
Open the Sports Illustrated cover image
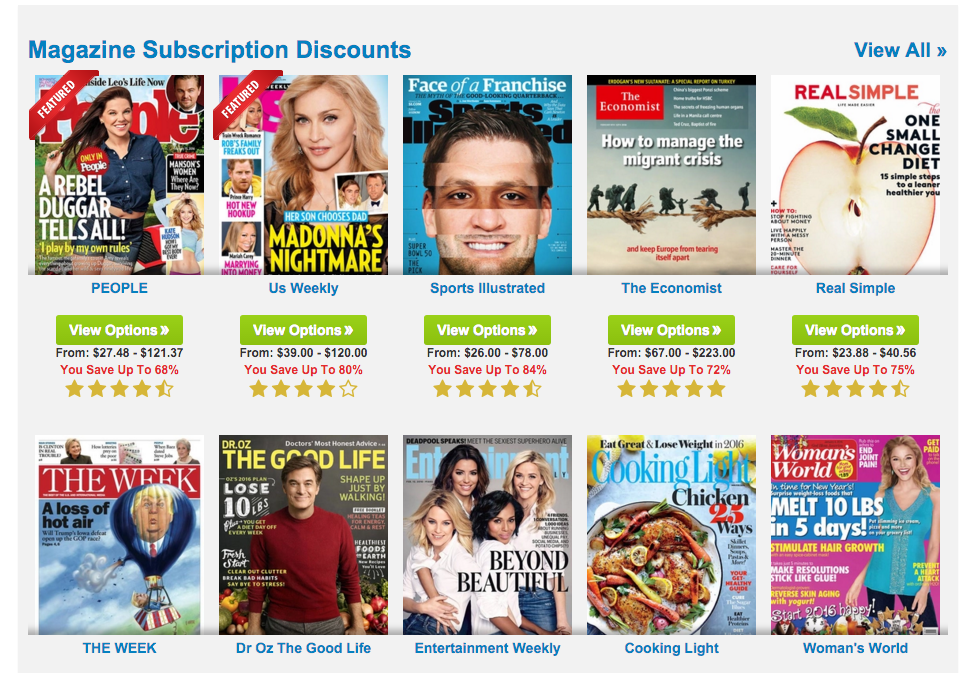488,175
